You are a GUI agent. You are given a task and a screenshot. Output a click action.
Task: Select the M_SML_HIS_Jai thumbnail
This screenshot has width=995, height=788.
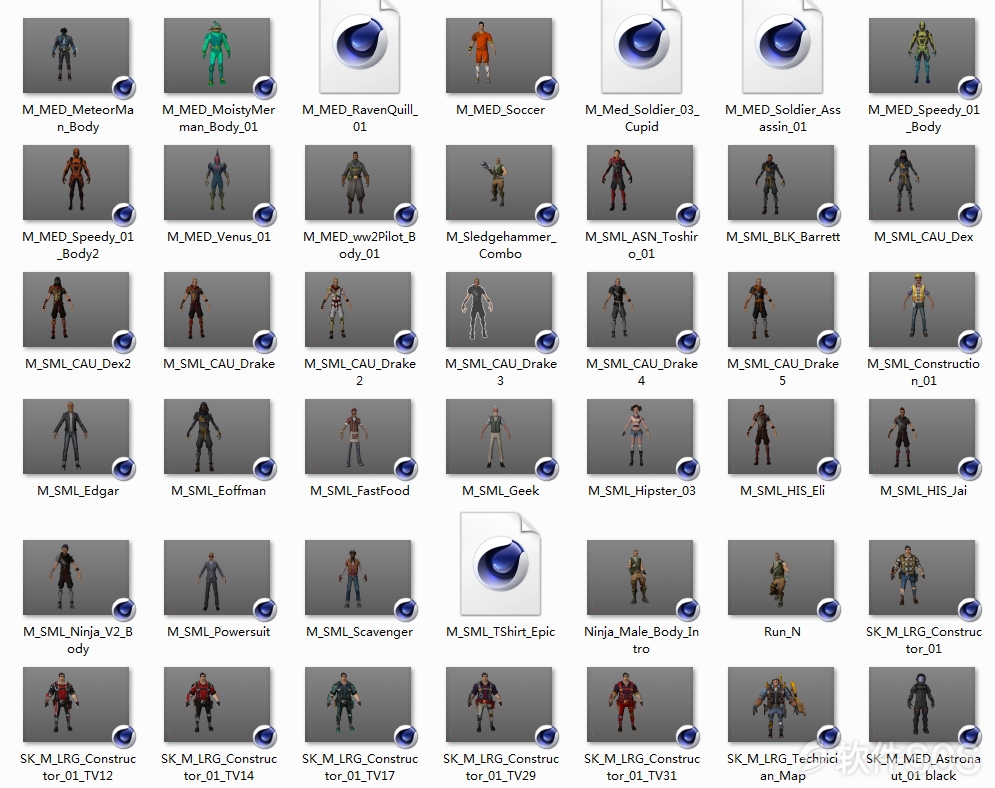coord(922,437)
